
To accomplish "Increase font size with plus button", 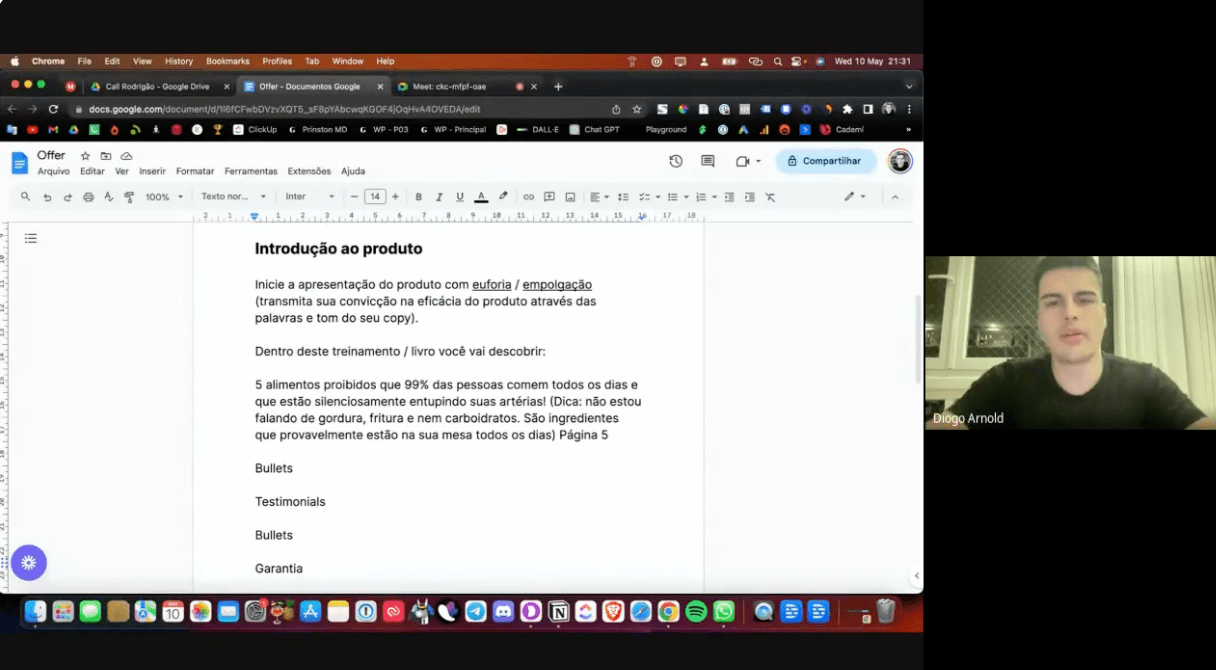I will click(x=395, y=197).
